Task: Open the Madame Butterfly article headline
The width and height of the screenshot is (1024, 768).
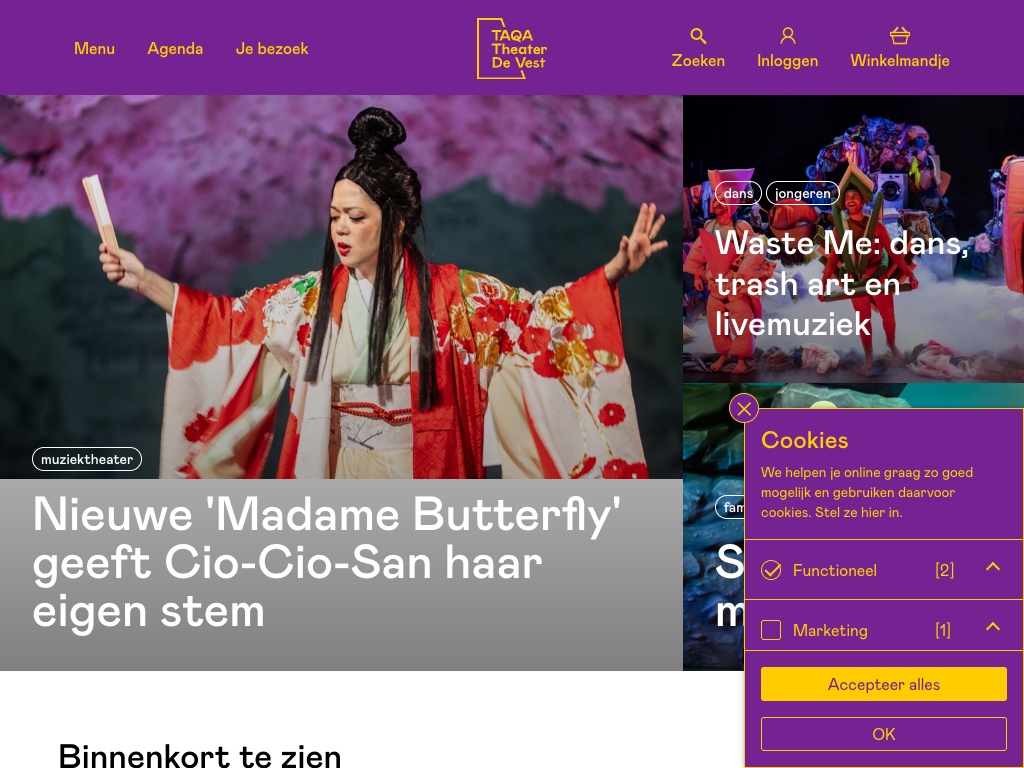Action: tap(327, 563)
